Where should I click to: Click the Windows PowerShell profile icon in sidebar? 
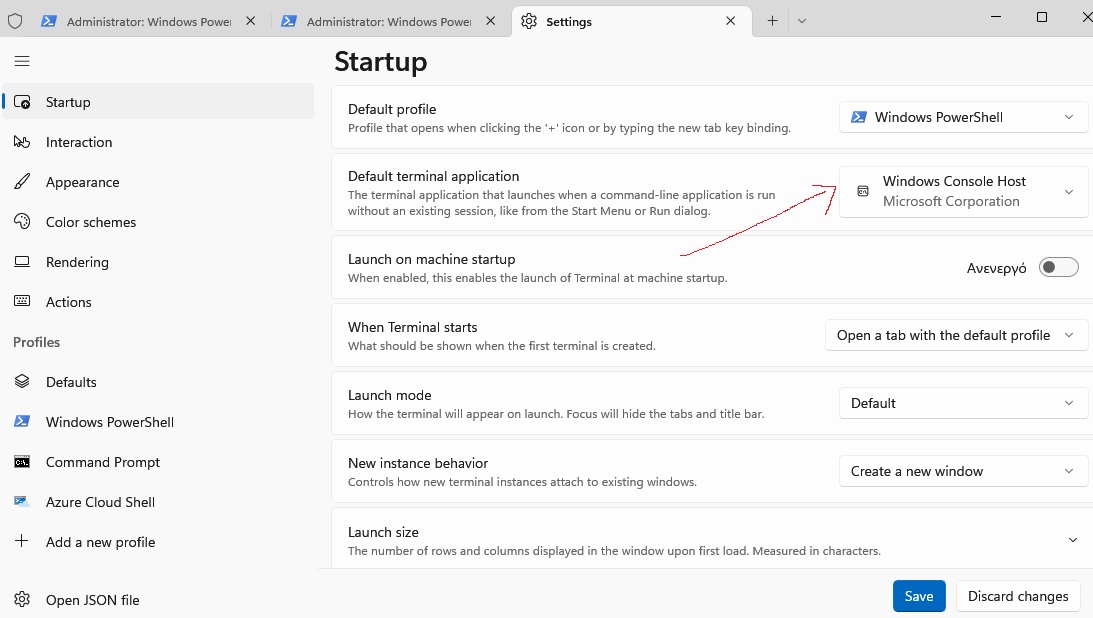(22, 422)
